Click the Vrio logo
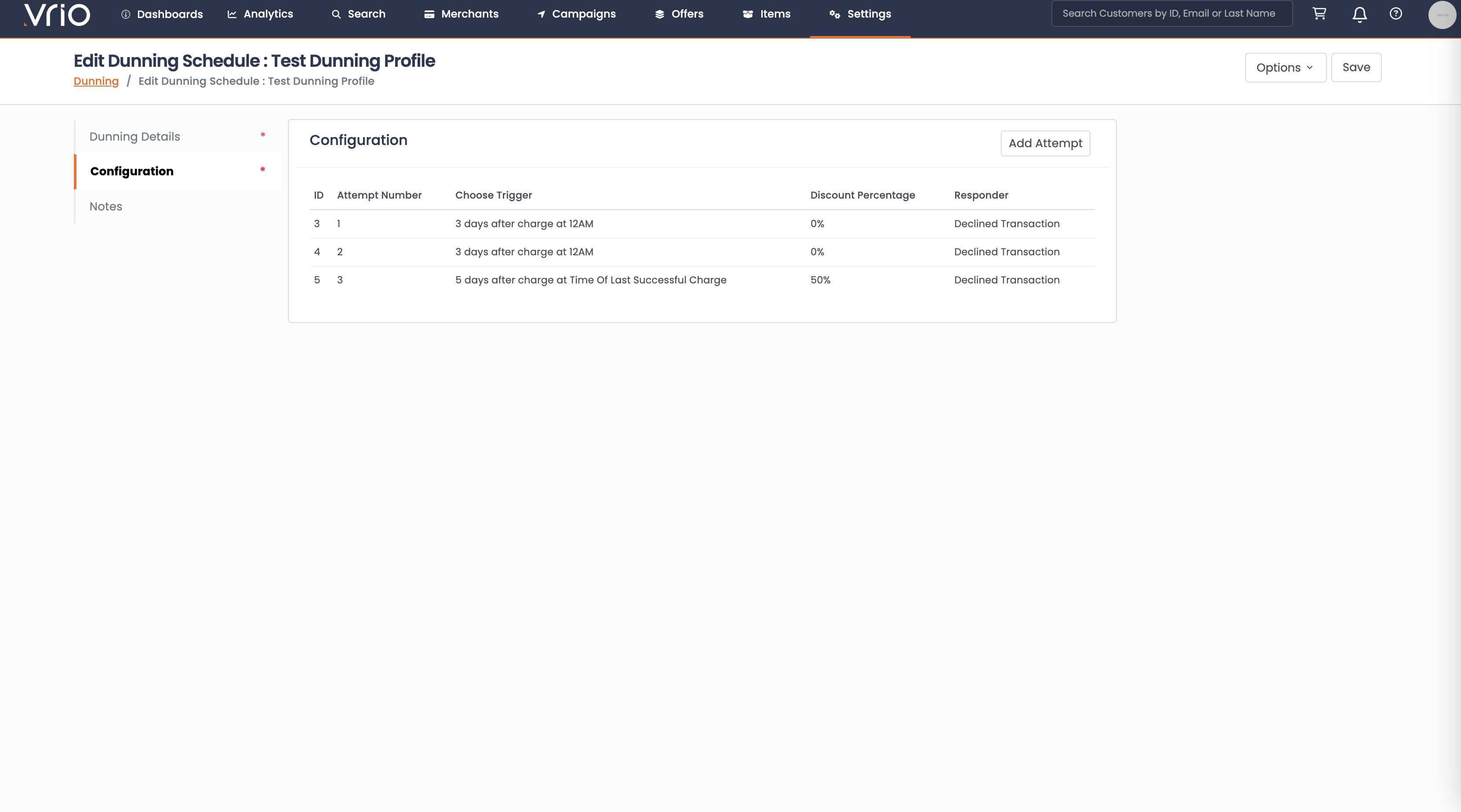This screenshot has width=1461, height=812. point(57,15)
